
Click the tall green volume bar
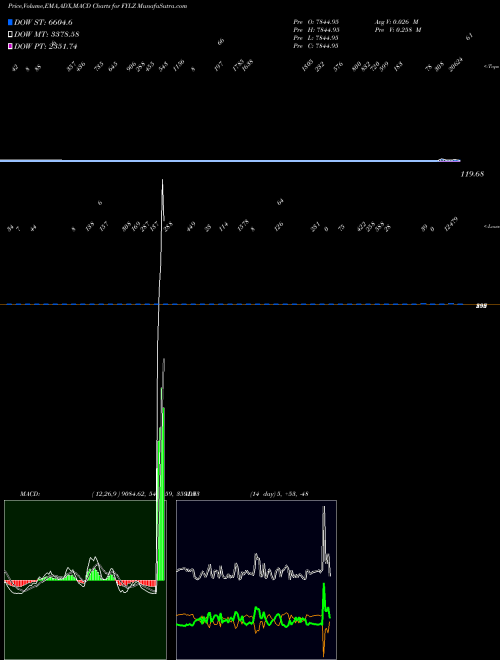tap(161, 484)
